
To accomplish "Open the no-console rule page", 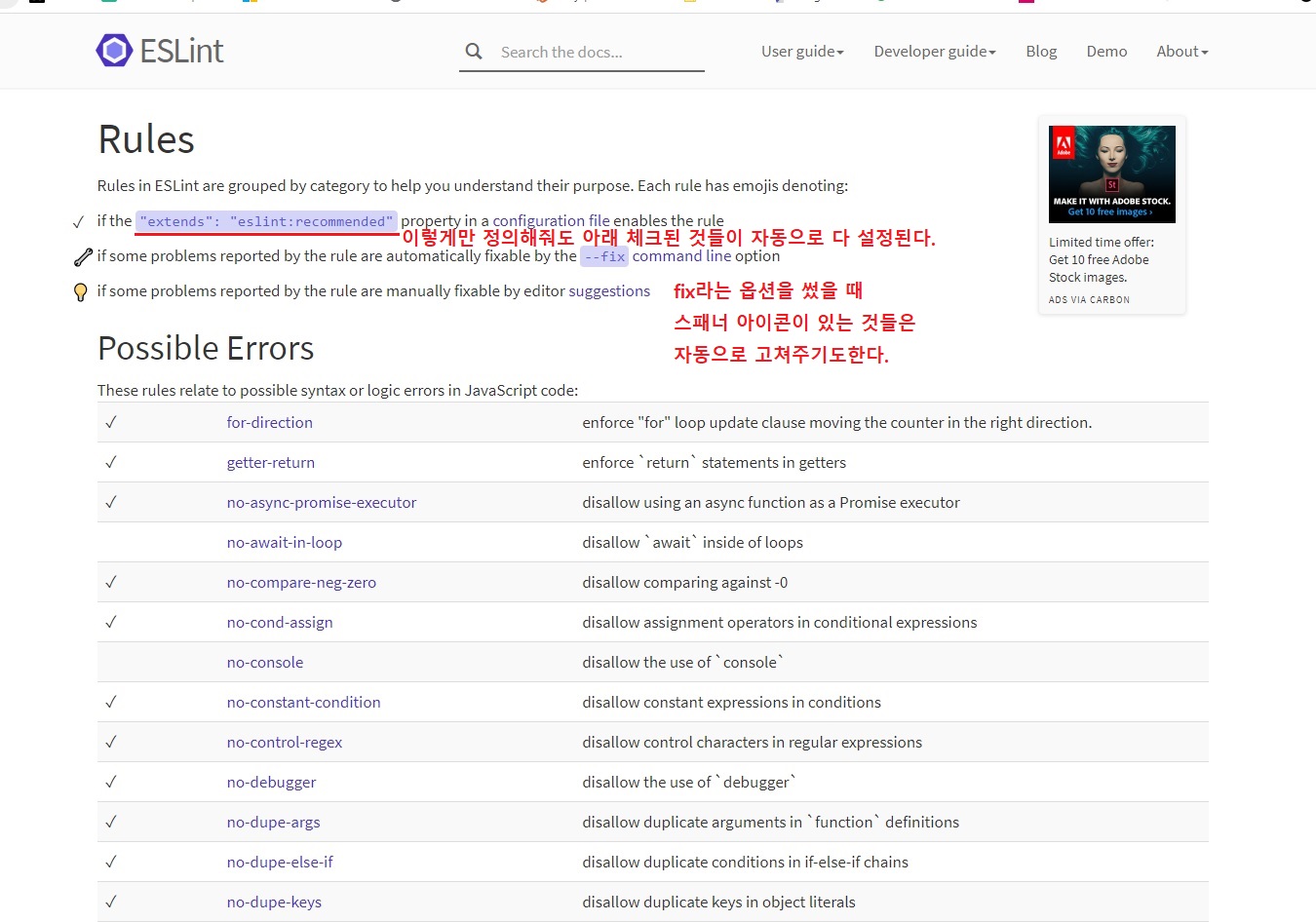I will click(264, 662).
